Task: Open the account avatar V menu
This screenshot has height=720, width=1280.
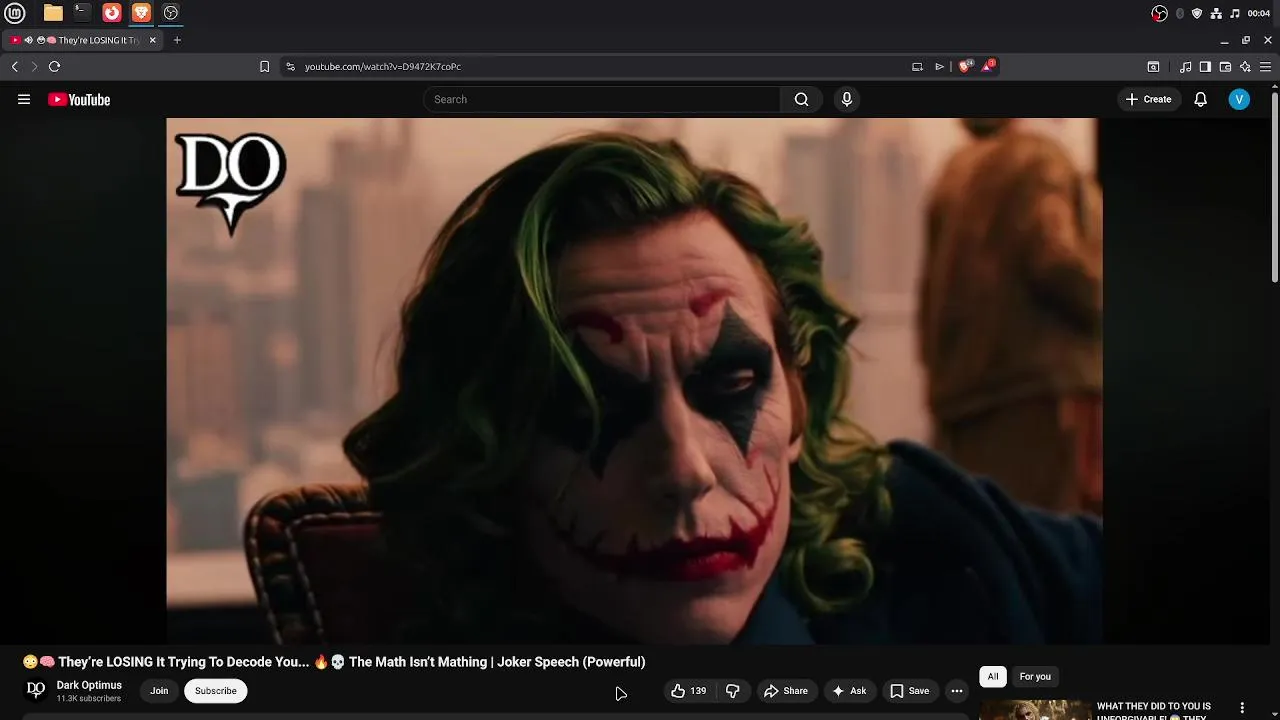Action: click(x=1239, y=99)
